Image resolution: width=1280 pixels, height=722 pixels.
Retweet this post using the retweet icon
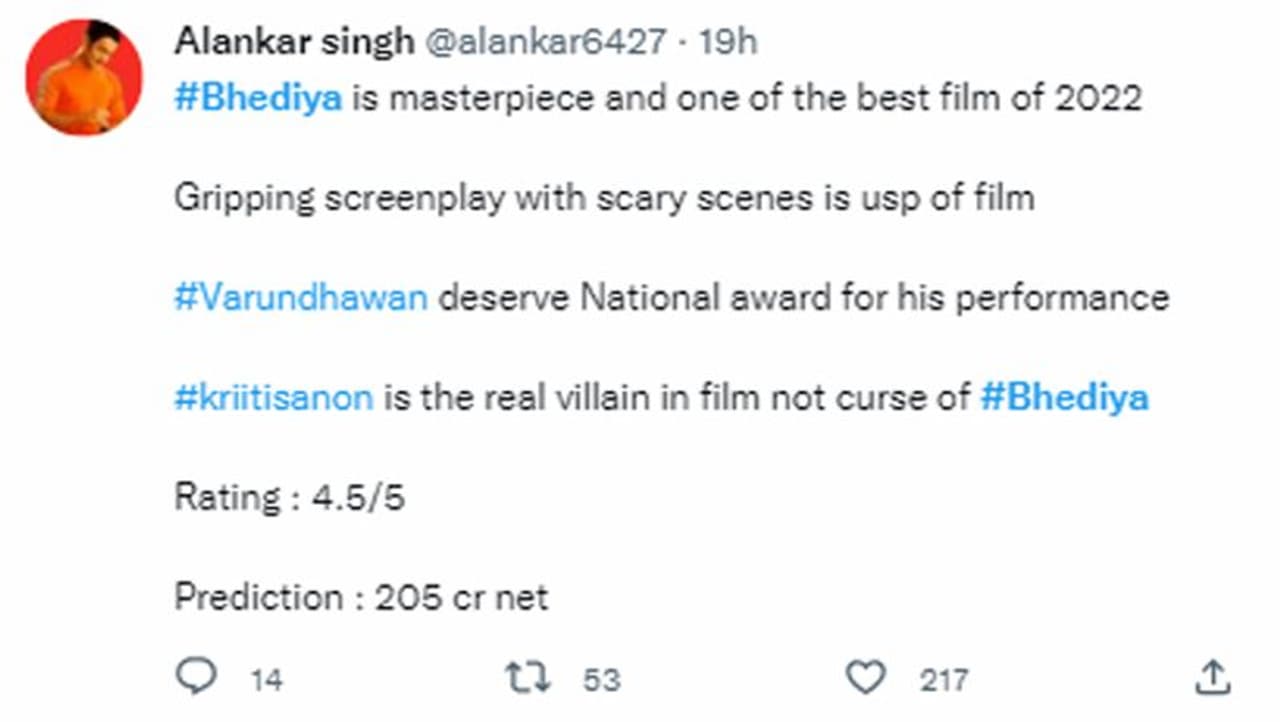tap(527, 677)
